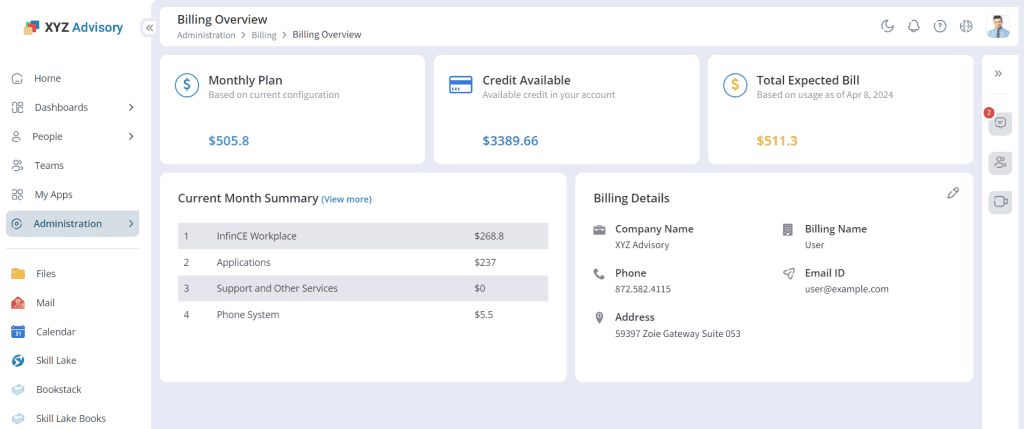1024x429 pixels.
Task: Expand the Administration chevron arrow
Action: point(131,223)
